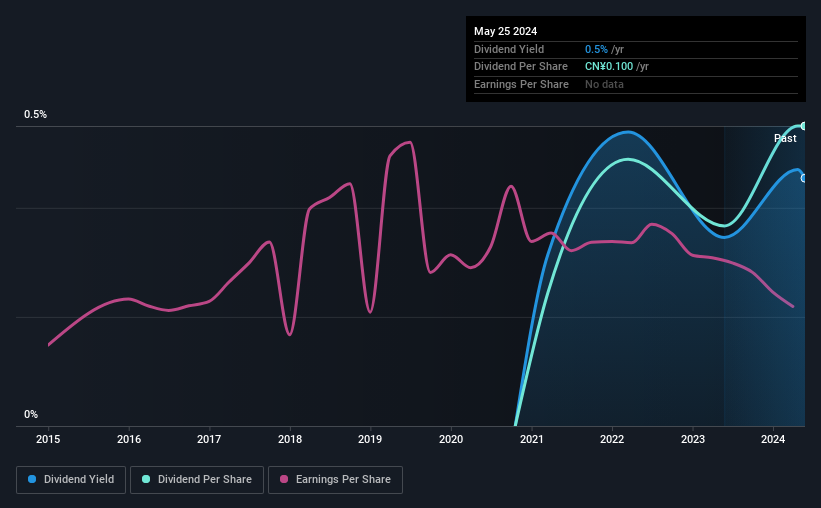
Task: Click the 'Past' label on the chart
Action: (785, 138)
